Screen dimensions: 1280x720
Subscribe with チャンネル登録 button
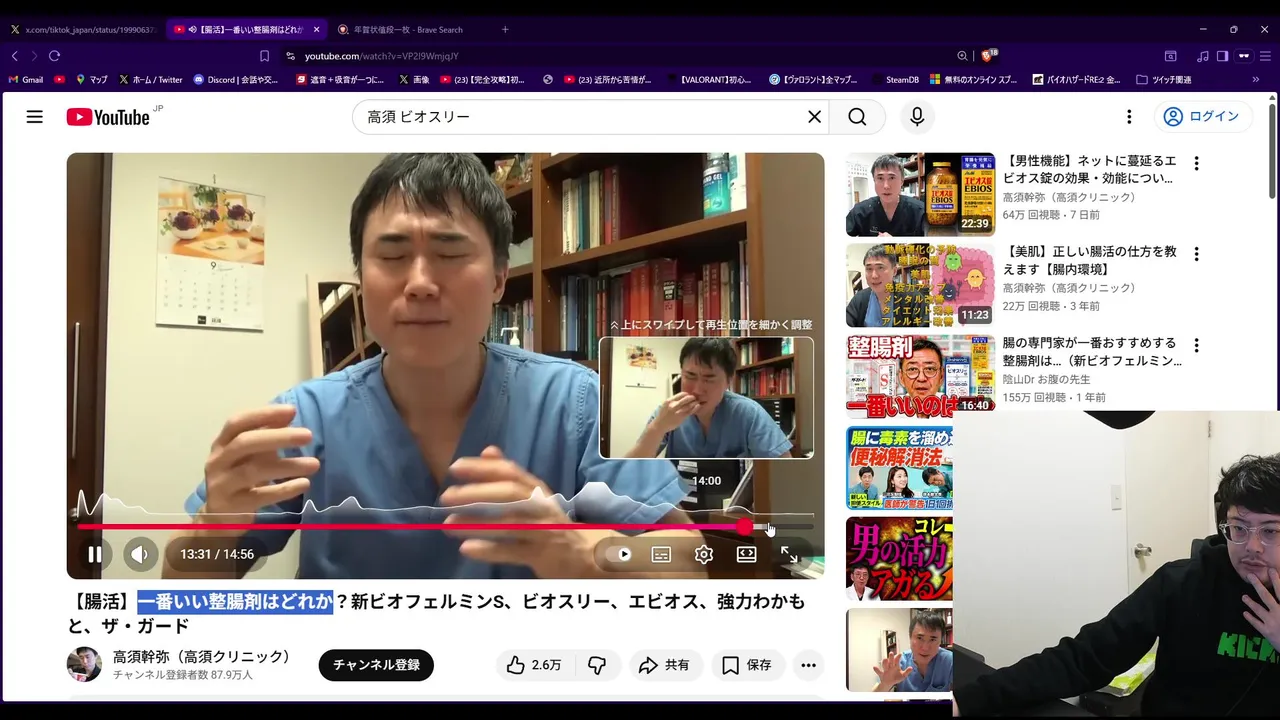[376, 665]
